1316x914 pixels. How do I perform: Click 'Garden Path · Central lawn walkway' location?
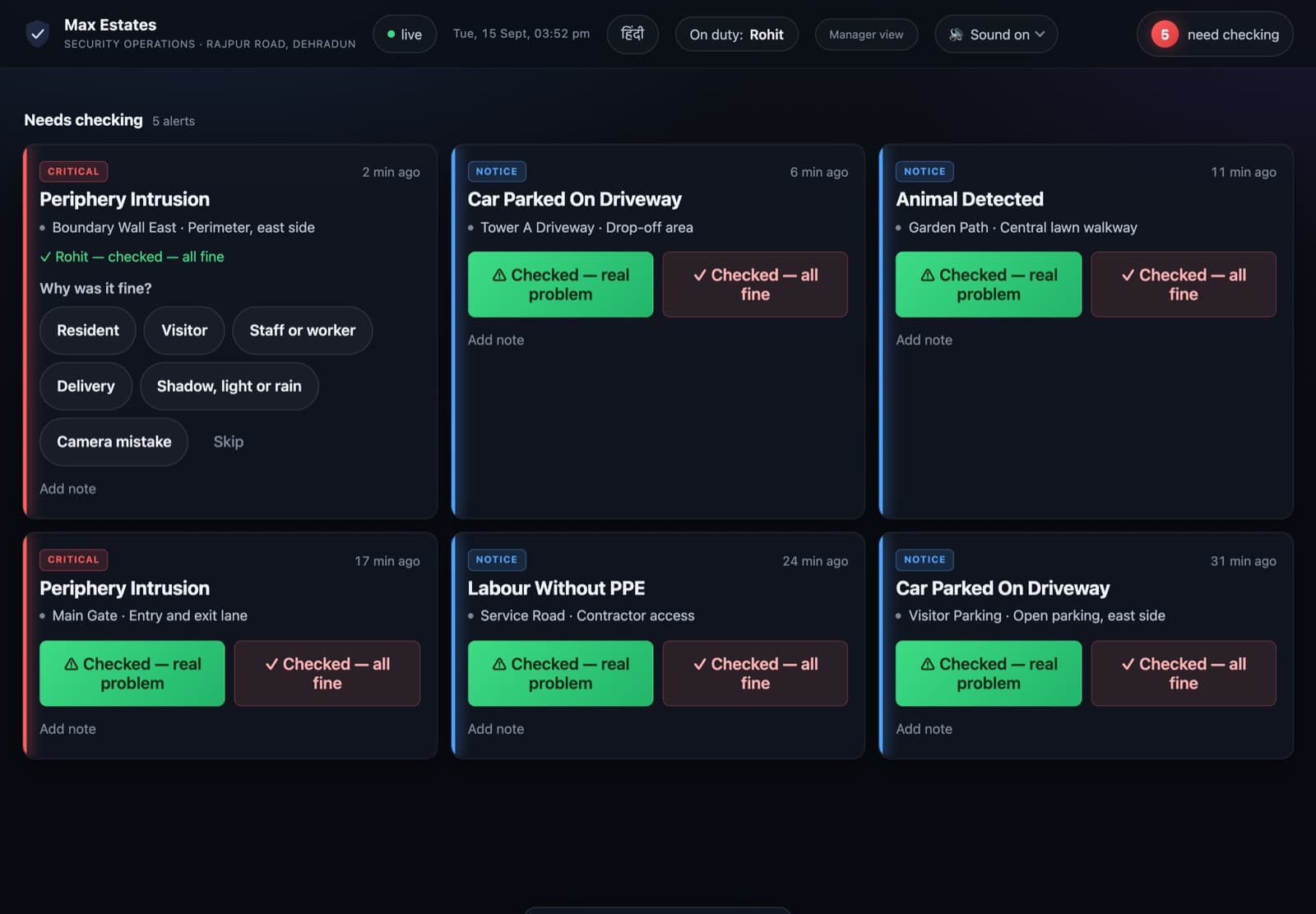1022,227
